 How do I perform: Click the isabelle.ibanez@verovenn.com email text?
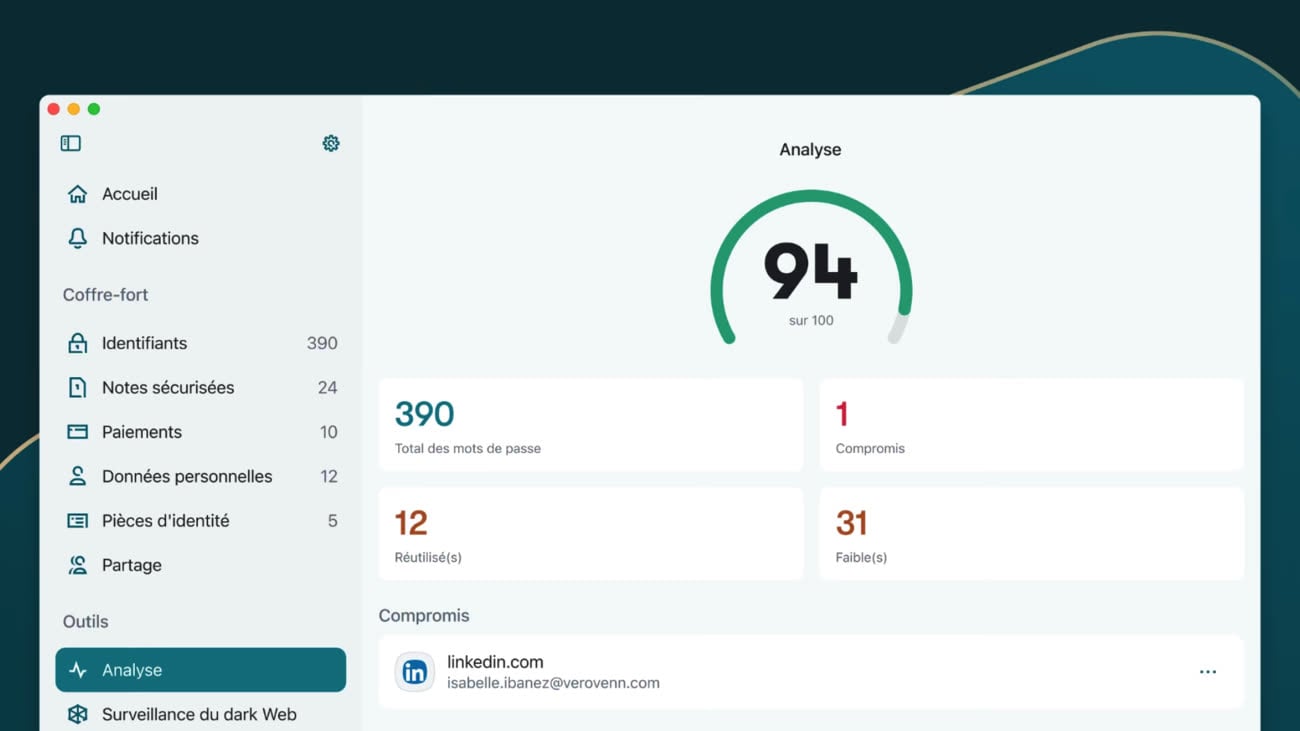553,683
